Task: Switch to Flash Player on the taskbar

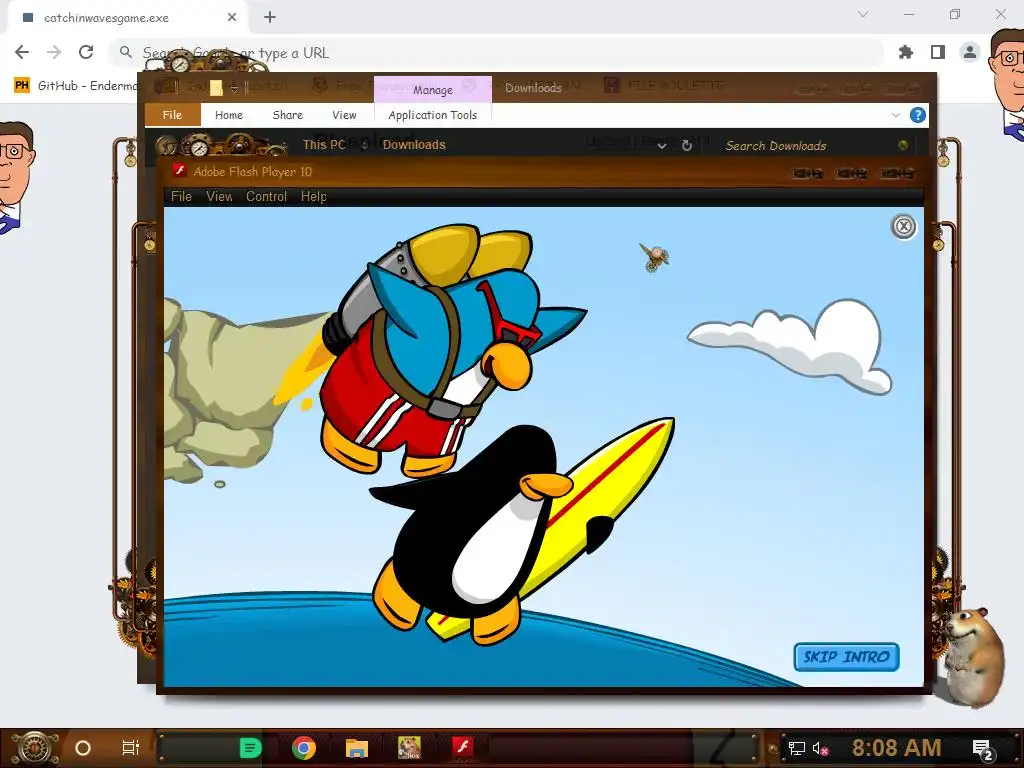Action: tap(463, 746)
